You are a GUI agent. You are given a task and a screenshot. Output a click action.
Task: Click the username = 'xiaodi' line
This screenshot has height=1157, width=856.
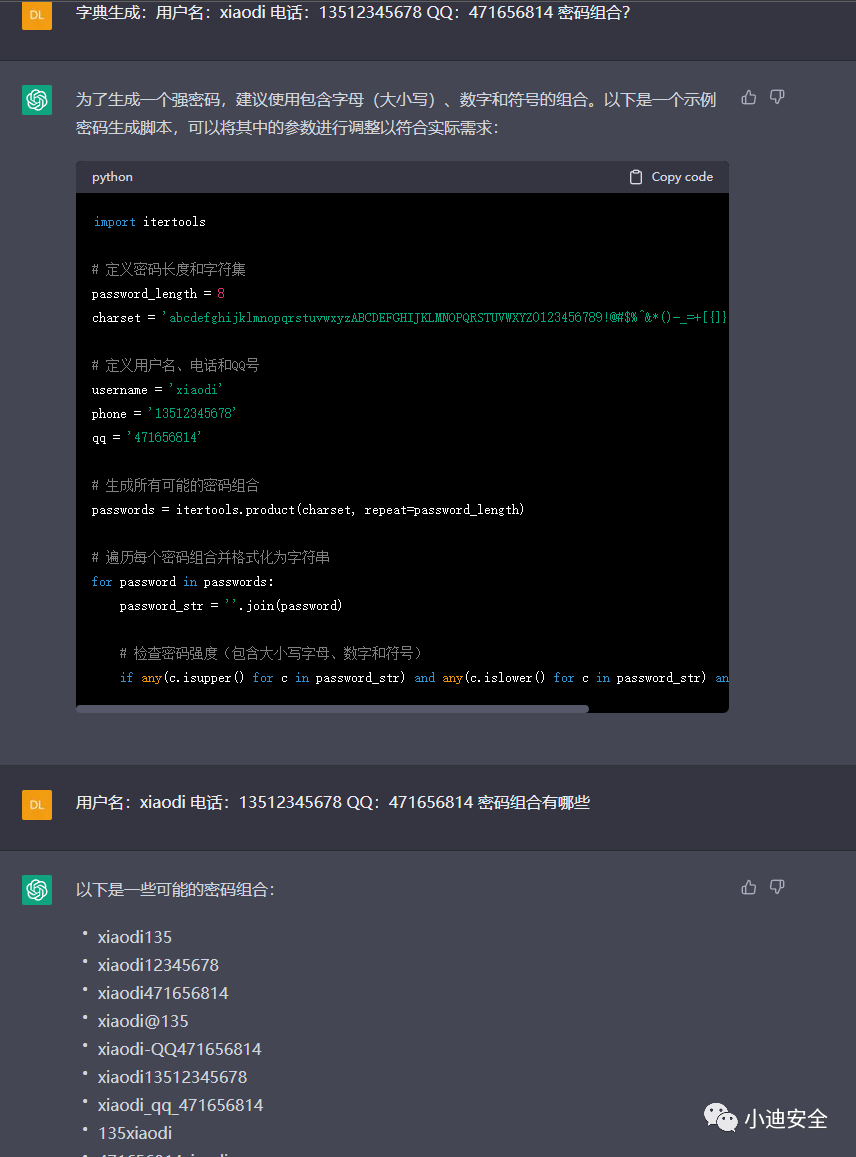pyautogui.click(x=156, y=390)
